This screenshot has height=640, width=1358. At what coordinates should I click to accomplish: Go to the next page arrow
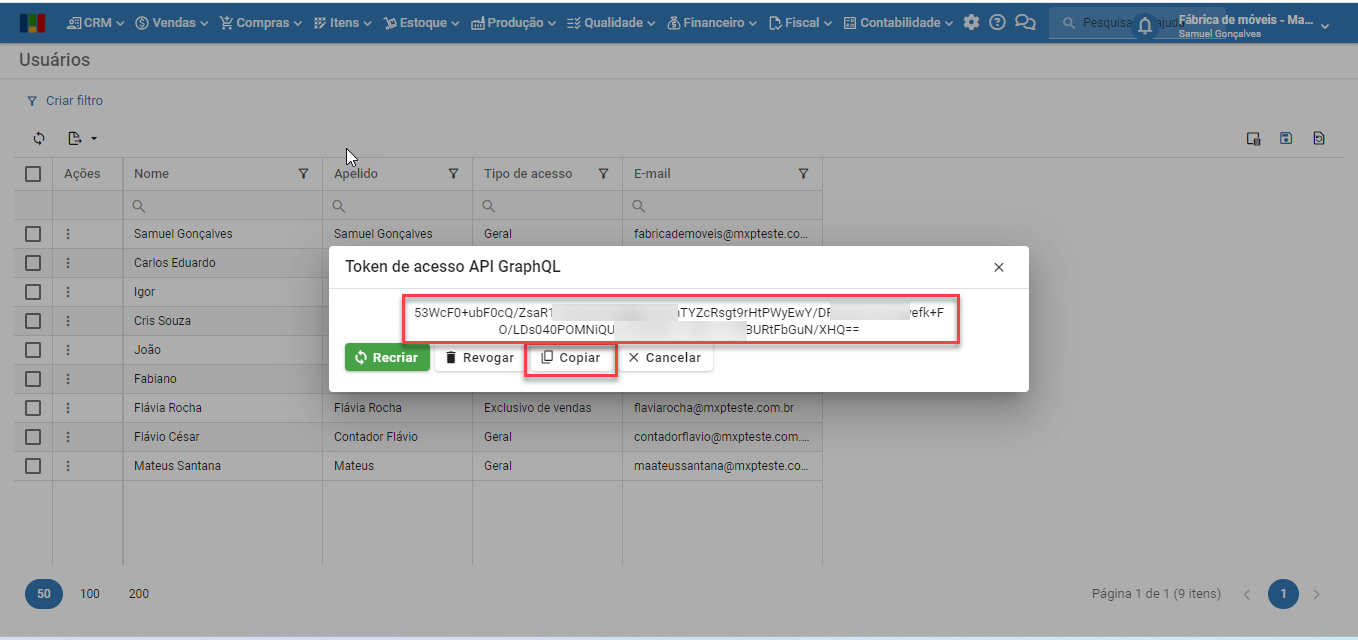click(1316, 594)
